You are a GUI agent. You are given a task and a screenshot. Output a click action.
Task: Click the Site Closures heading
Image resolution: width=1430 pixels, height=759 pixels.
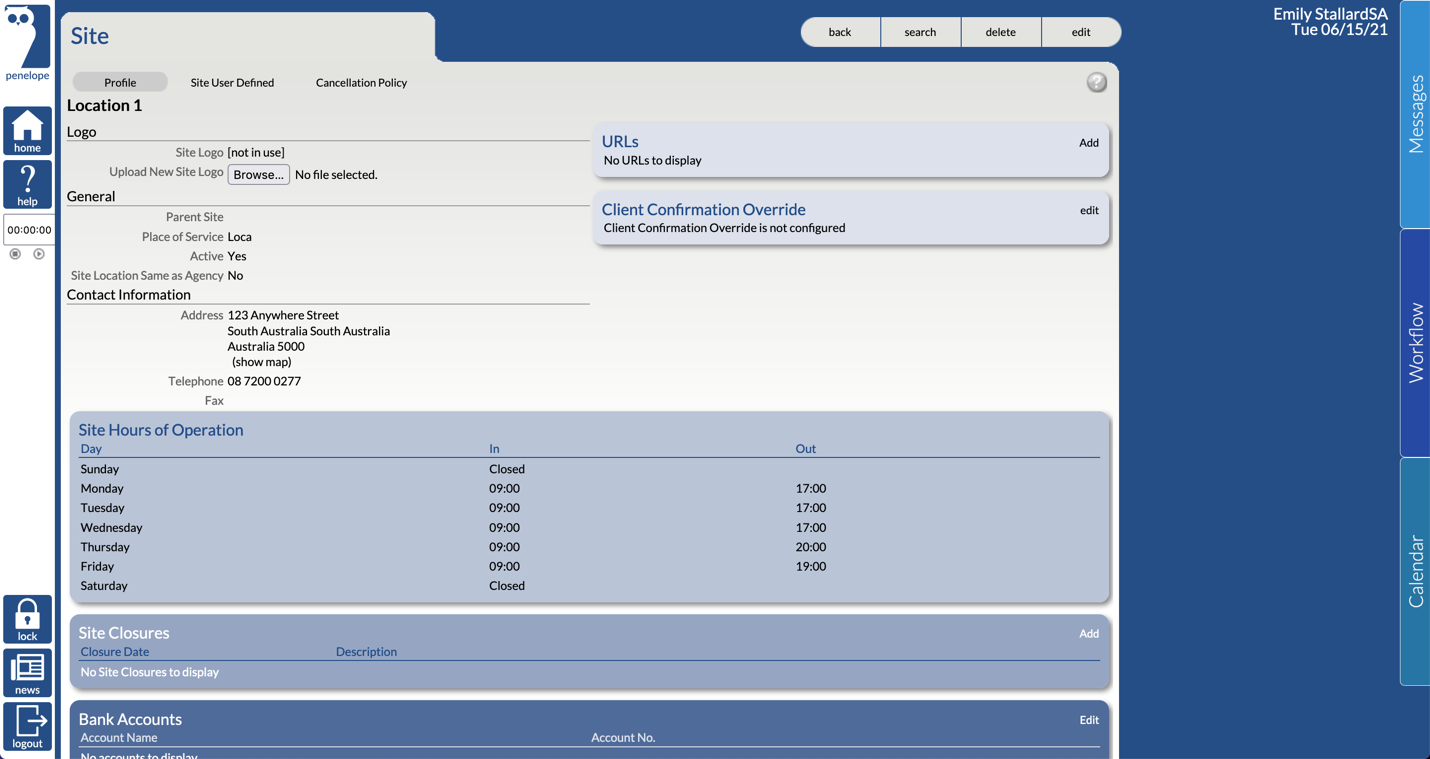pyautogui.click(x=124, y=633)
